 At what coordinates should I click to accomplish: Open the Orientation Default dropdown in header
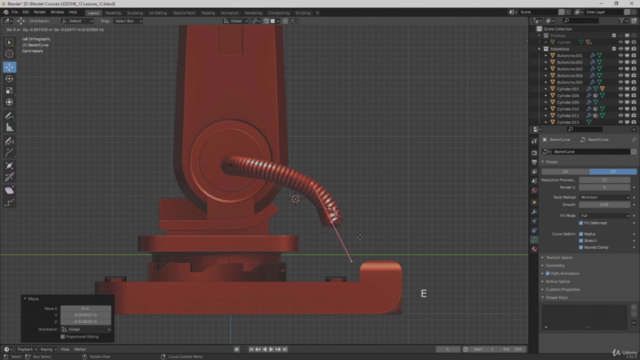78,21
